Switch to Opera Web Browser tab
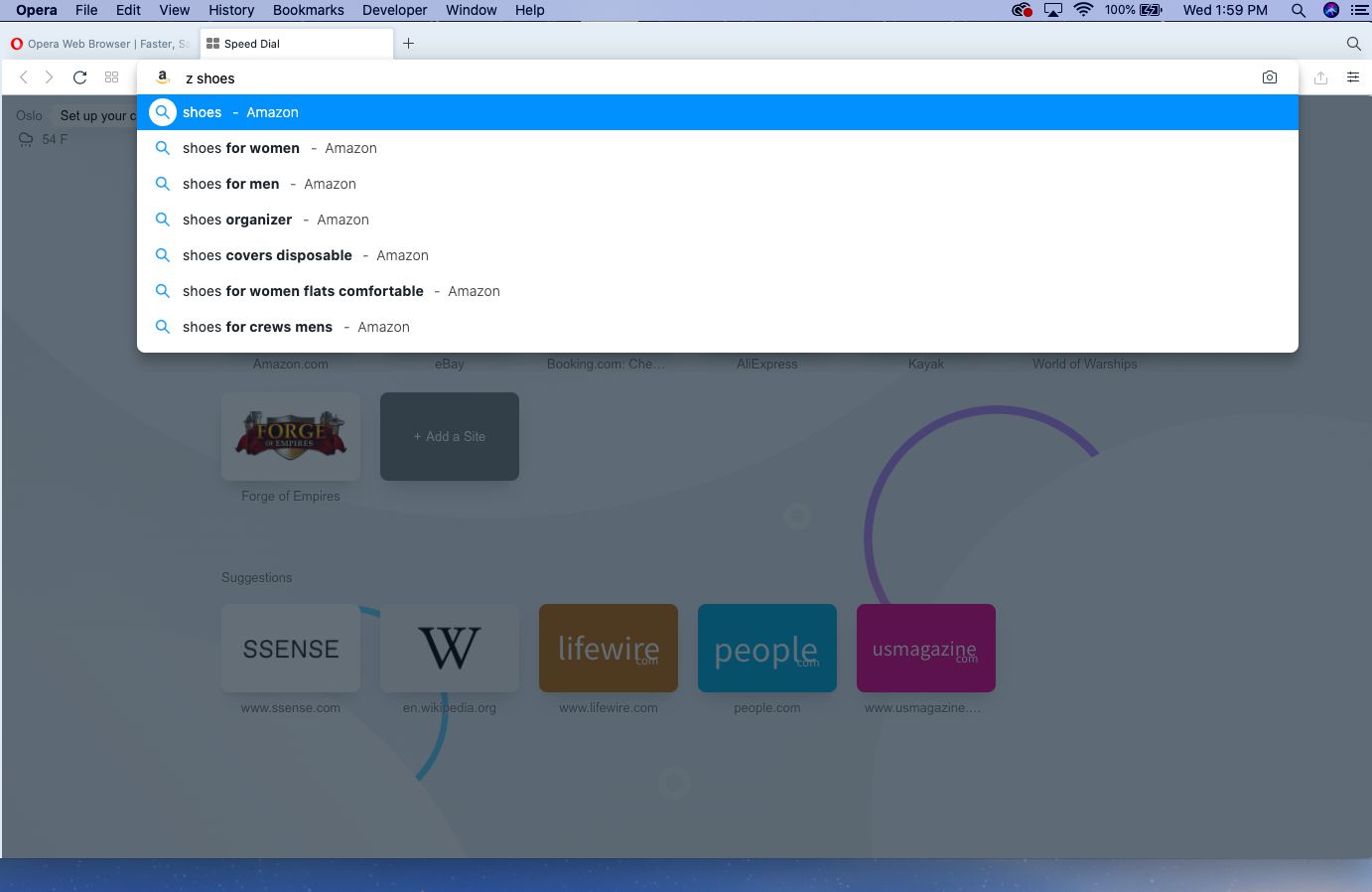This screenshot has height=892, width=1372. (x=99, y=44)
